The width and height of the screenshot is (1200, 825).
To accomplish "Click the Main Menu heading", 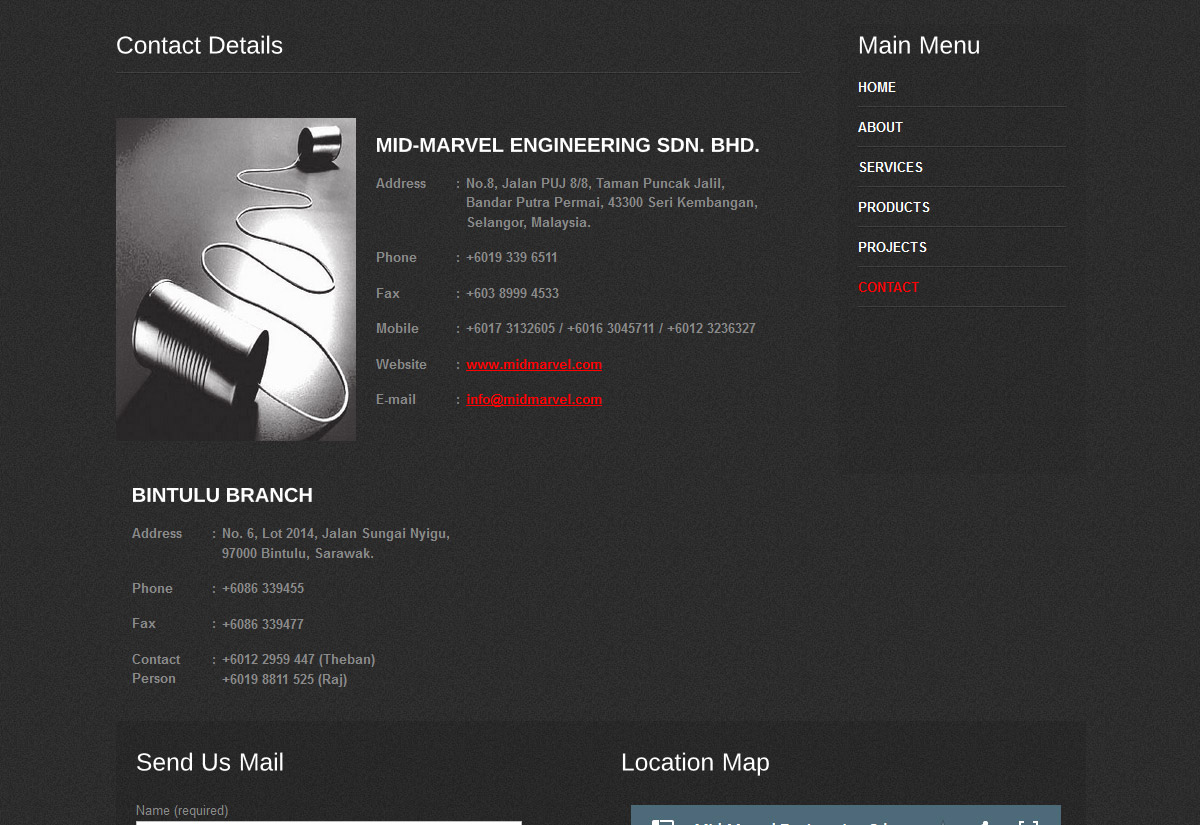I will point(918,46).
